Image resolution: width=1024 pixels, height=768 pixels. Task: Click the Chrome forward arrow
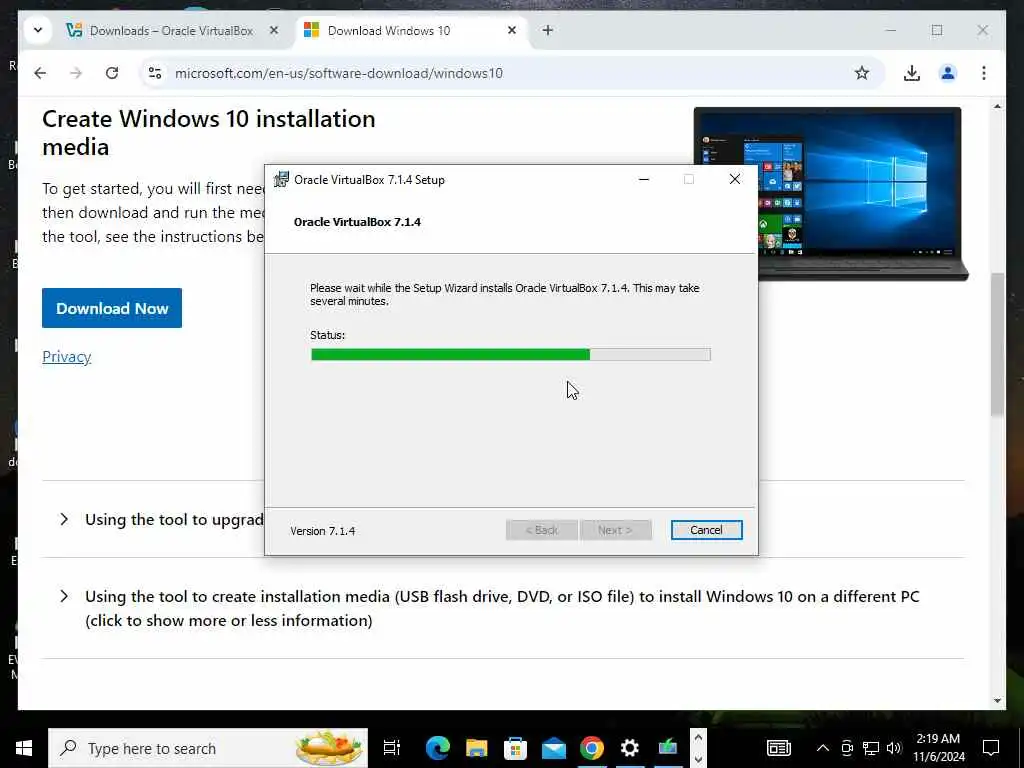[76, 73]
